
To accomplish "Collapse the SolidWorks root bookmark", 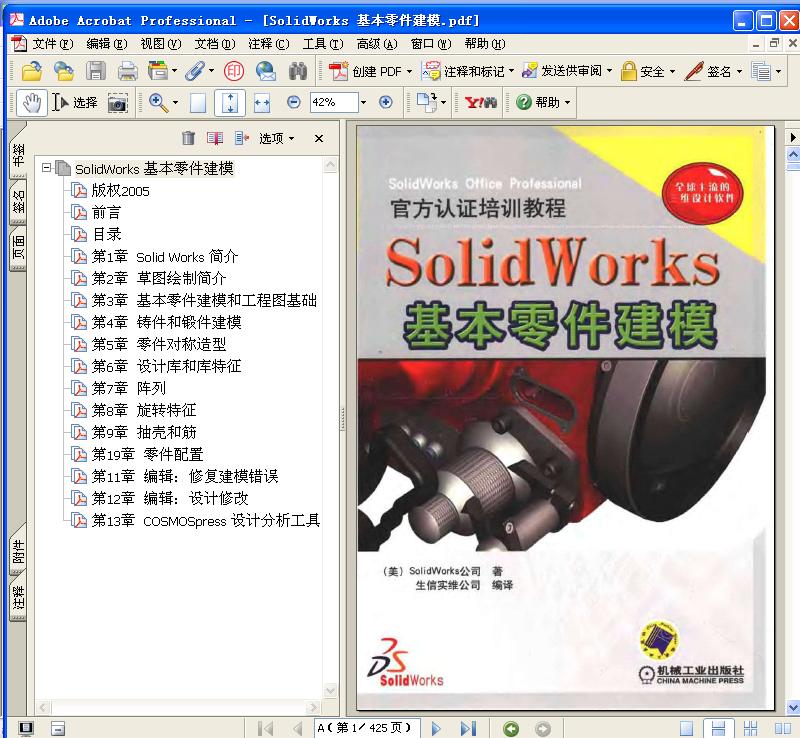I will click(46, 167).
